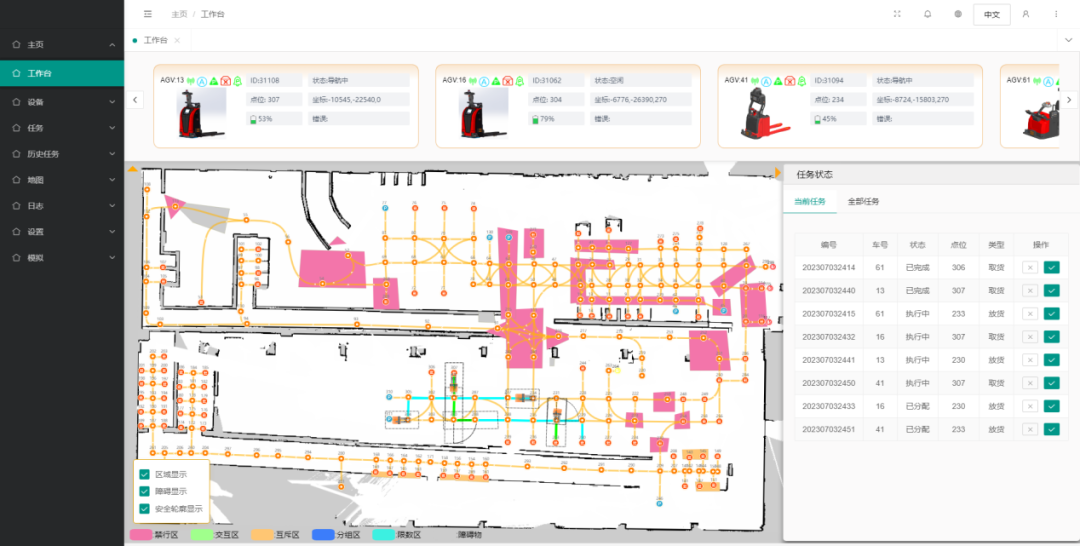1080x546 pixels.
Task: Confirm task 202307032414 with green check button
Action: [x=1051, y=266]
